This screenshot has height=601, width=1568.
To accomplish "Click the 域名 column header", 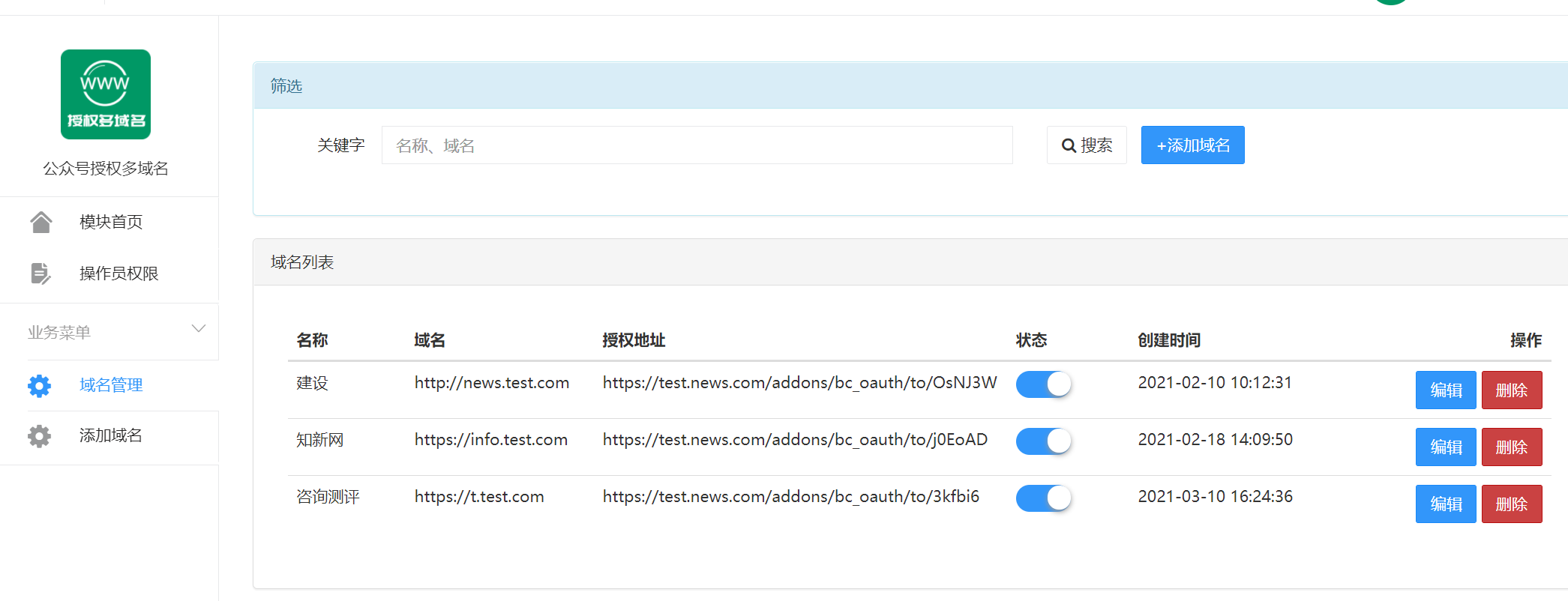I will tap(430, 340).
